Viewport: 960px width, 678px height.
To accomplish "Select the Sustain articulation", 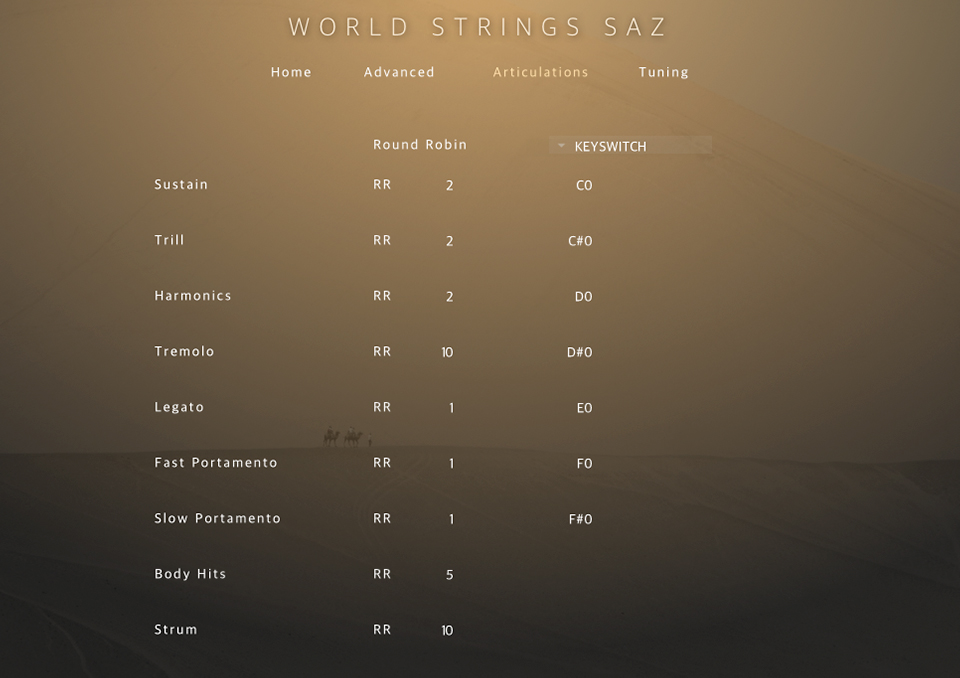I will [181, 184].
